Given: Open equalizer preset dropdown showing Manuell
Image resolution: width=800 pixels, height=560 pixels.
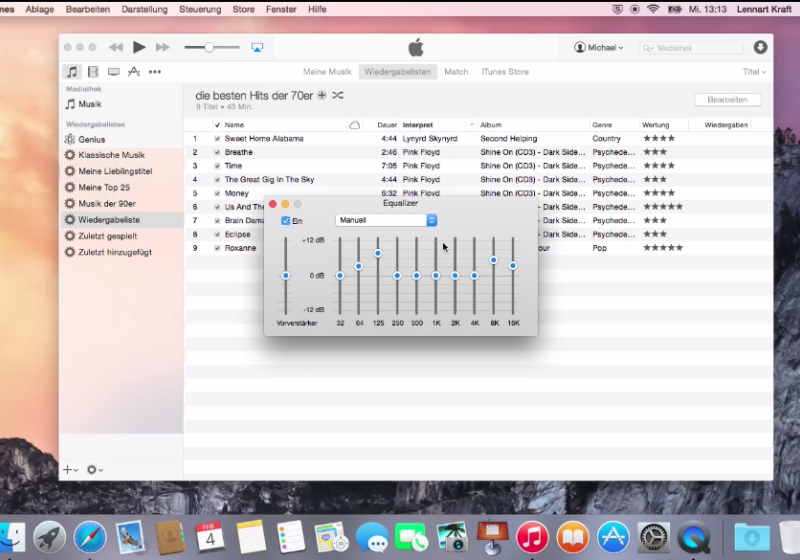Looking at the screenshot, I should (x=386, y=220).
